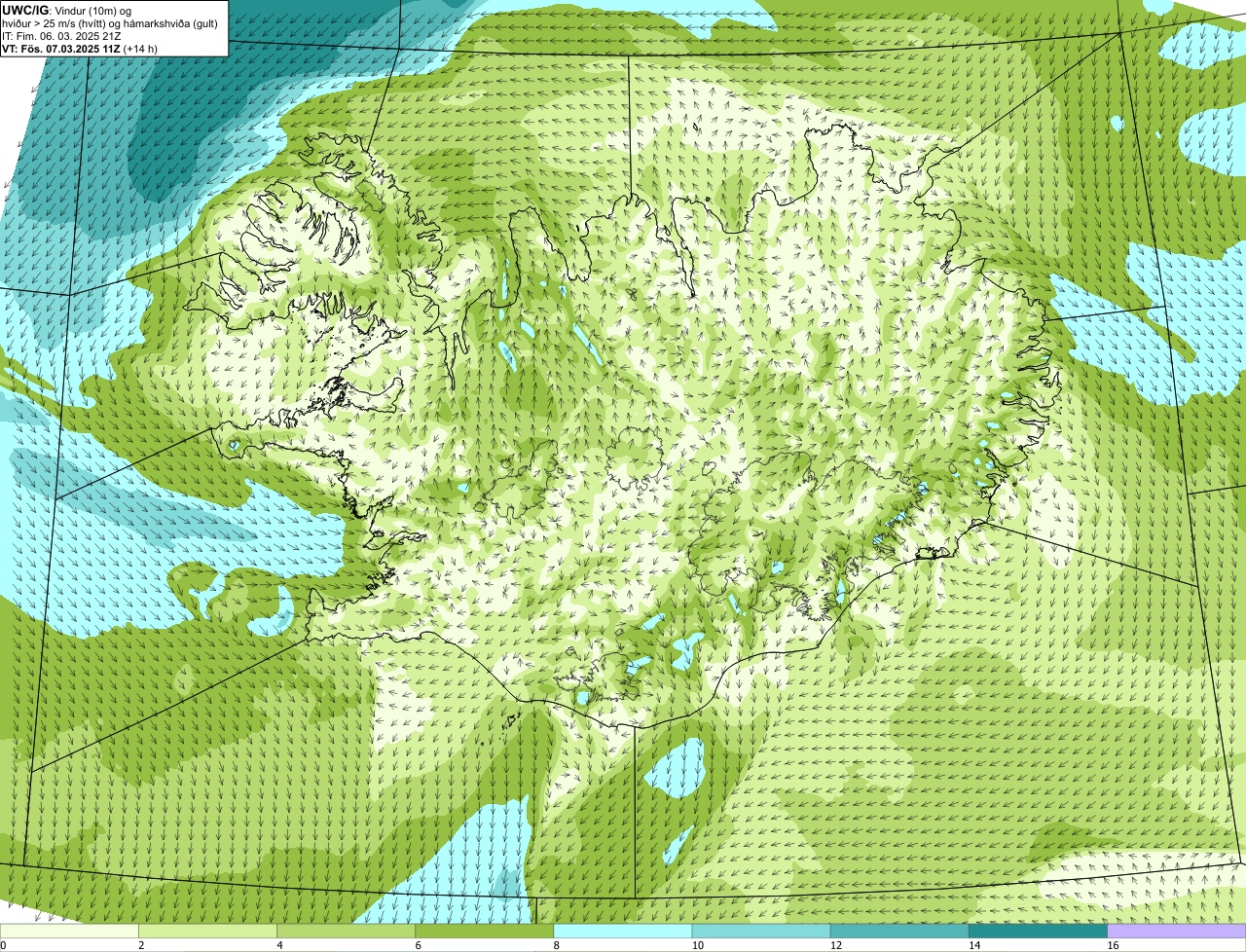The image size is (1246, 952).
Task: Pick the medium green 4–6 legend swatch
Action: click(x=346, y=932)
